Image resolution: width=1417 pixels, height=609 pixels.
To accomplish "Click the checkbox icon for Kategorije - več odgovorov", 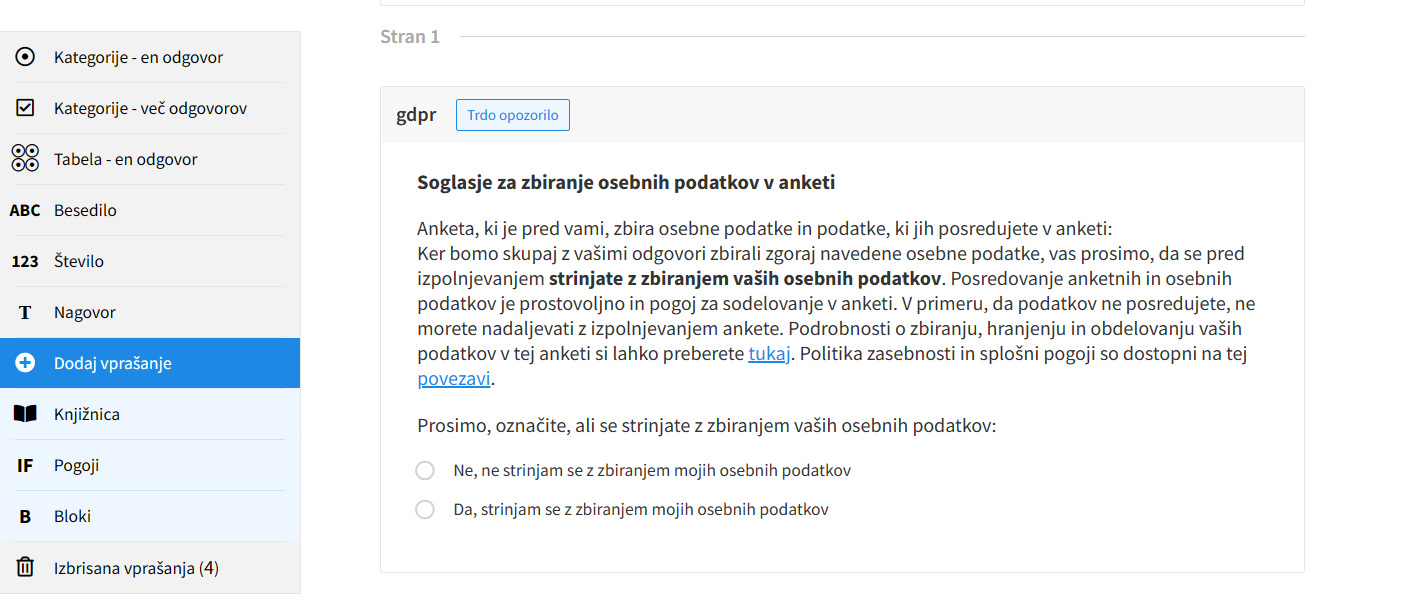I will coord(26,108).
